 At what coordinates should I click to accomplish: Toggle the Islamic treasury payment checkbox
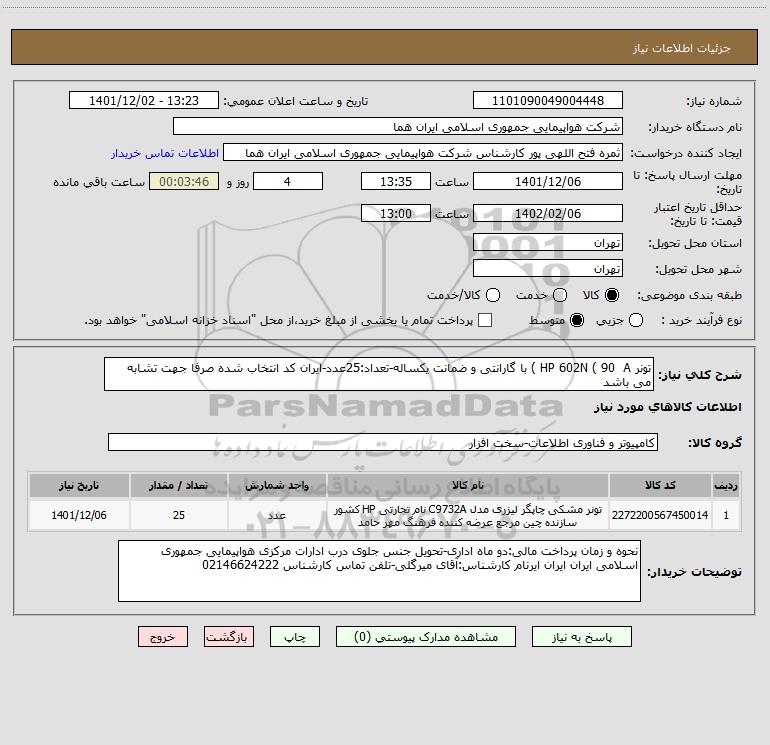click(485, 320)
